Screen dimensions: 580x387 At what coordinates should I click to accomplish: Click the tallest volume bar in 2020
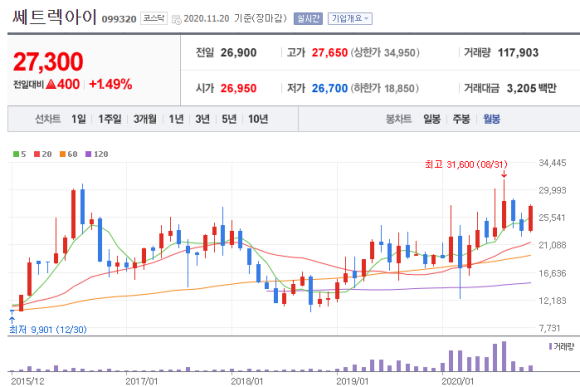pos(504,356)
